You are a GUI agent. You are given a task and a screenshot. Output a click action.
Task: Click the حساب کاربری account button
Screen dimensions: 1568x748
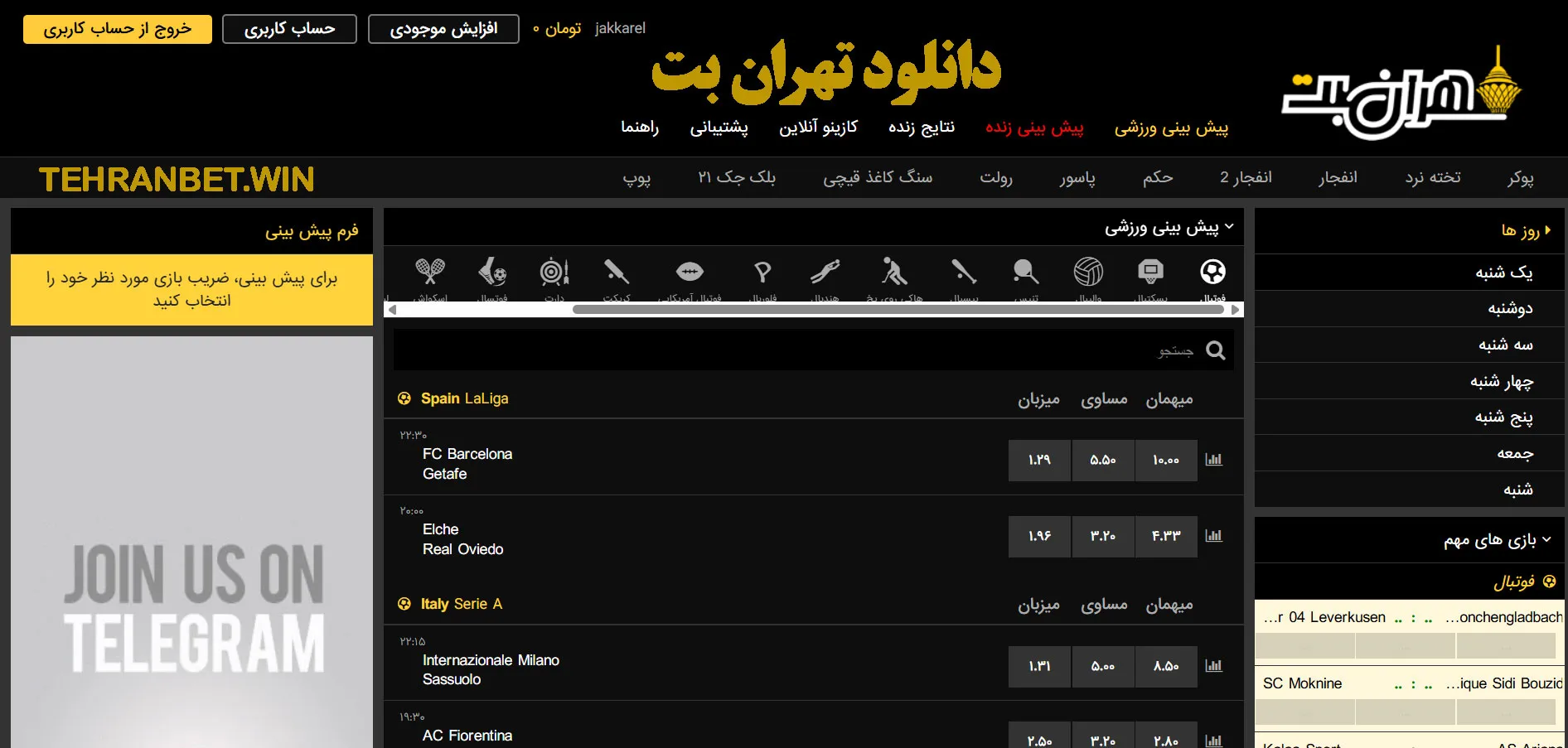[x=289, y=29]
